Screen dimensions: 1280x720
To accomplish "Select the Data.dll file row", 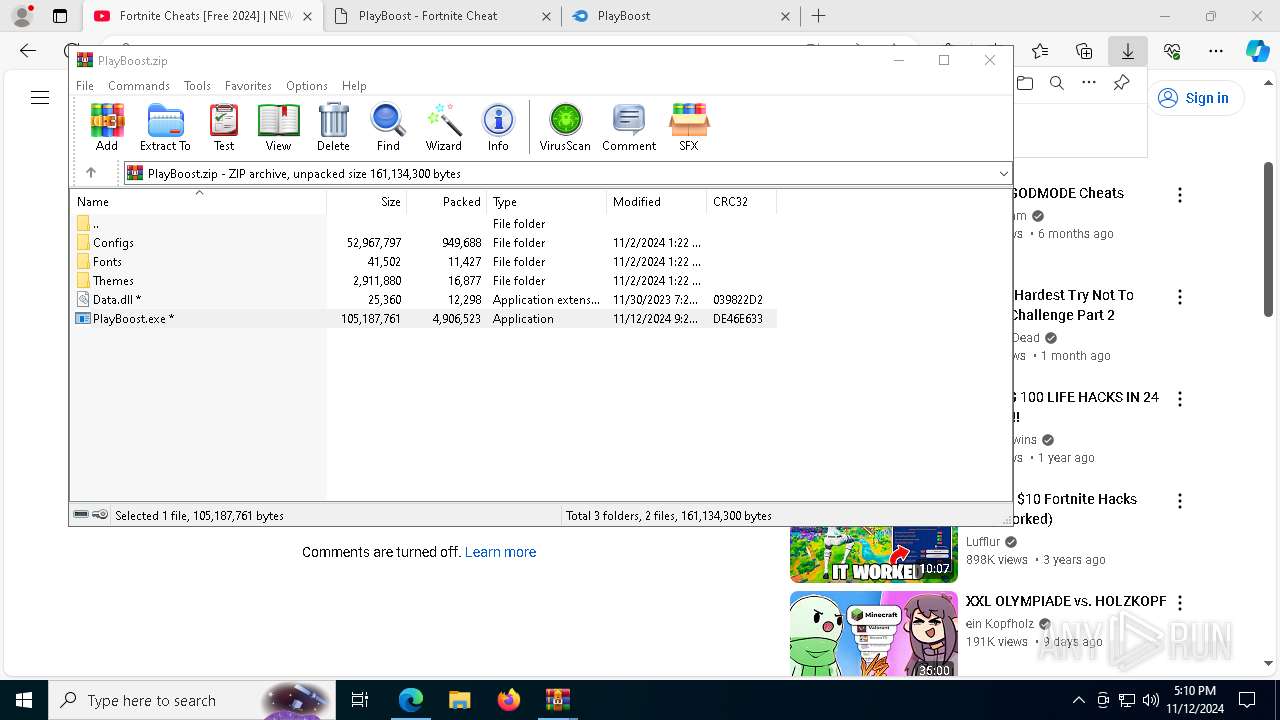I will click(x=423, y=299).
